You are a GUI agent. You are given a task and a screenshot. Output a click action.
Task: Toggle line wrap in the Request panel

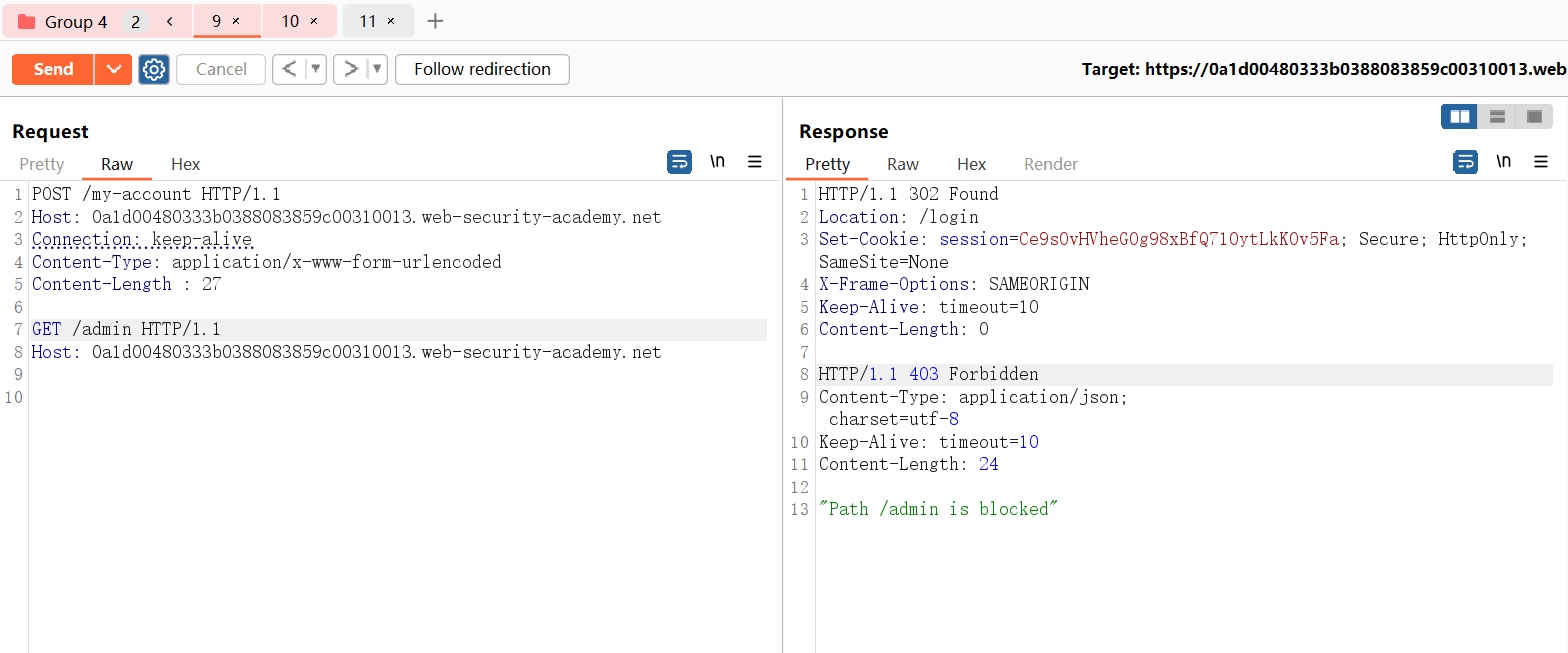tap(679, 162)
